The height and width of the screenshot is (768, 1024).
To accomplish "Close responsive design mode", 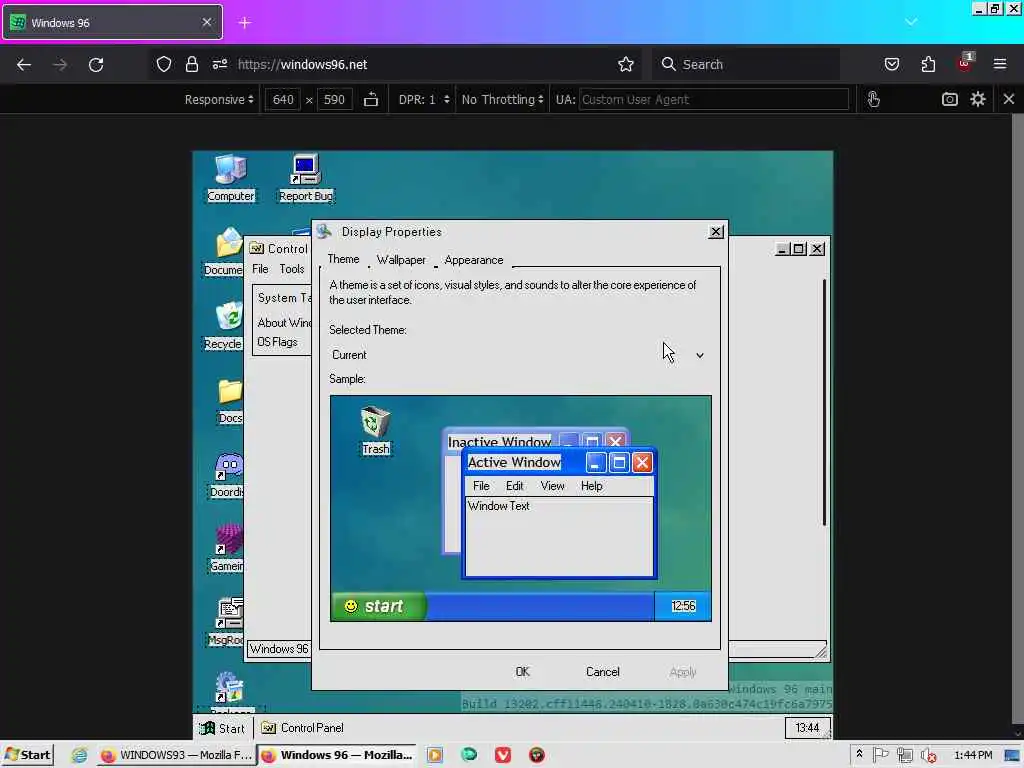I will coord(1009,99).
